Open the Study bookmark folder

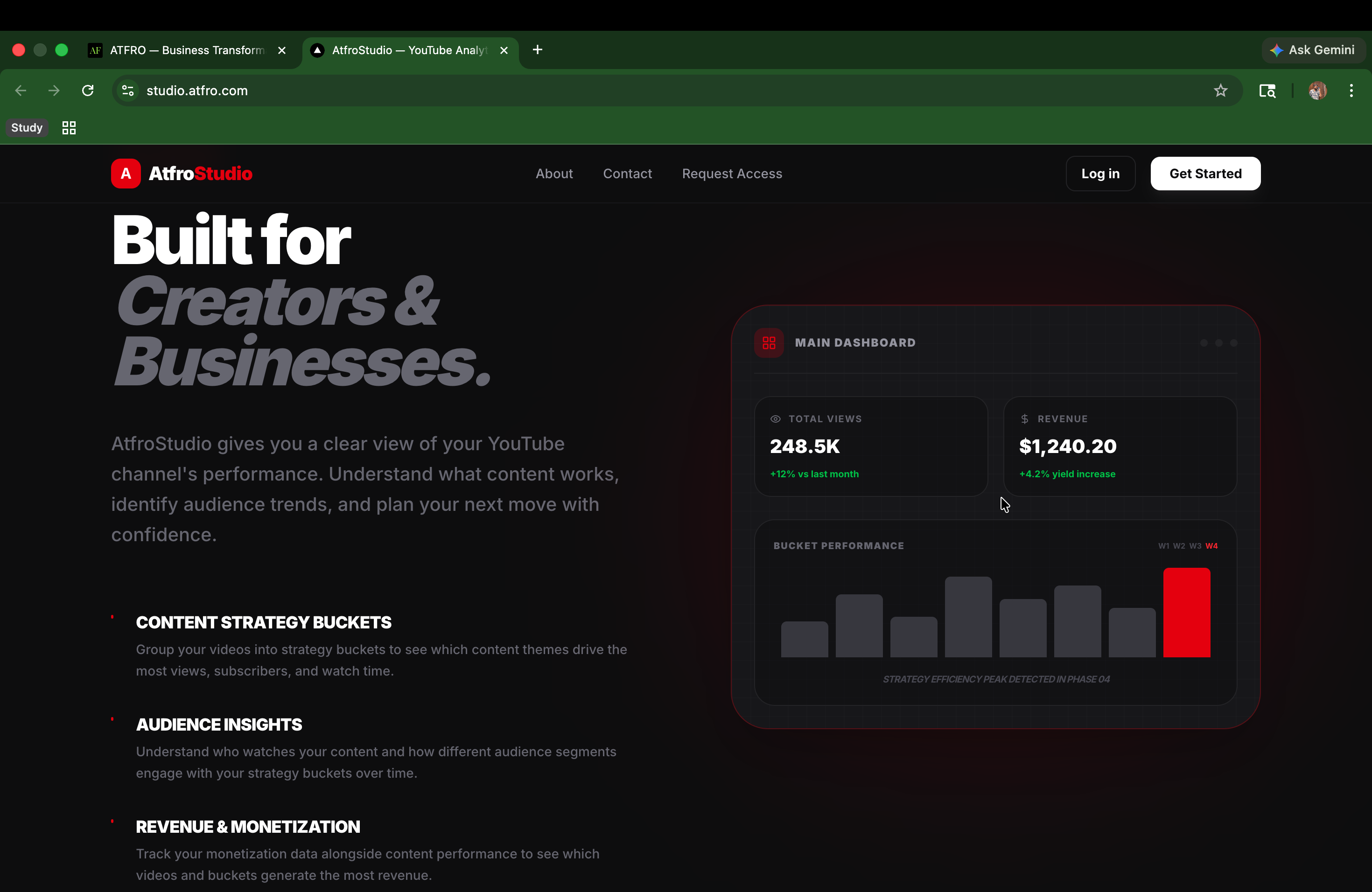(x=27, y=128)
